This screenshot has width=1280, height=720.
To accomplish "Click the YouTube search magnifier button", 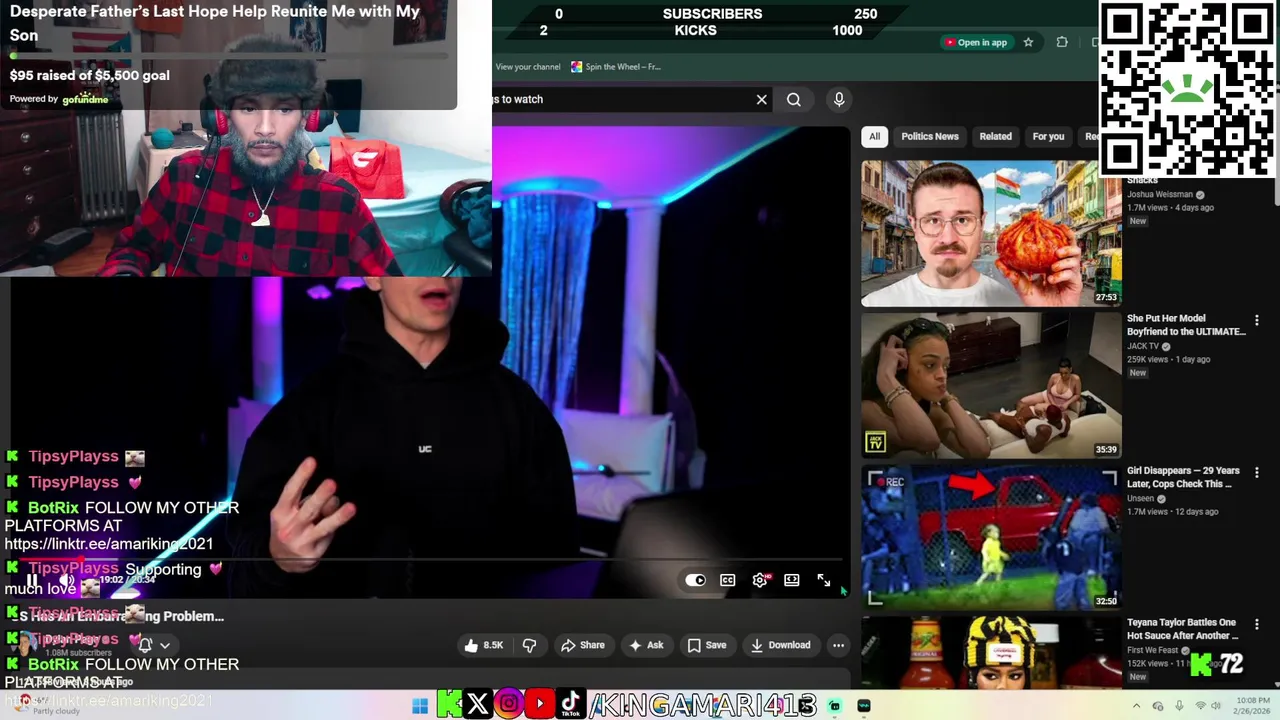I will tap(794, 99).
